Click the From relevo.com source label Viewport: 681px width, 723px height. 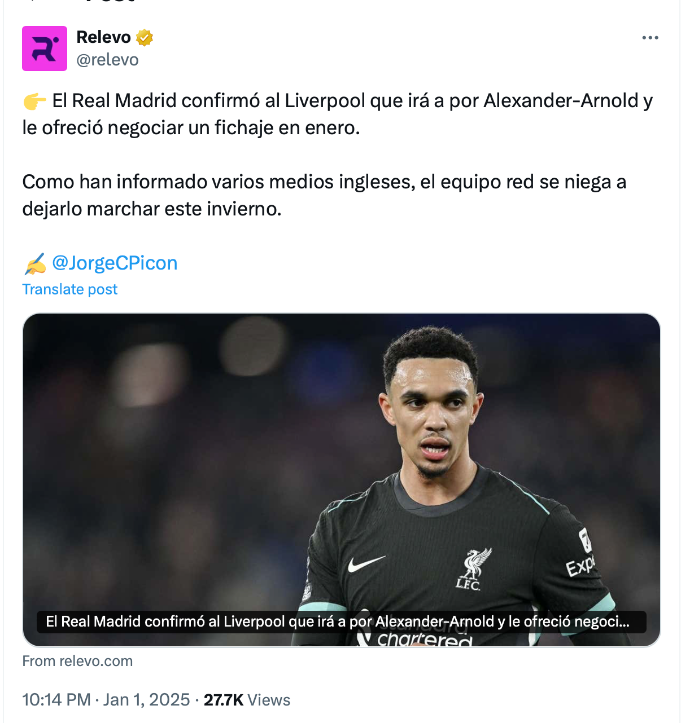point(77,661)
